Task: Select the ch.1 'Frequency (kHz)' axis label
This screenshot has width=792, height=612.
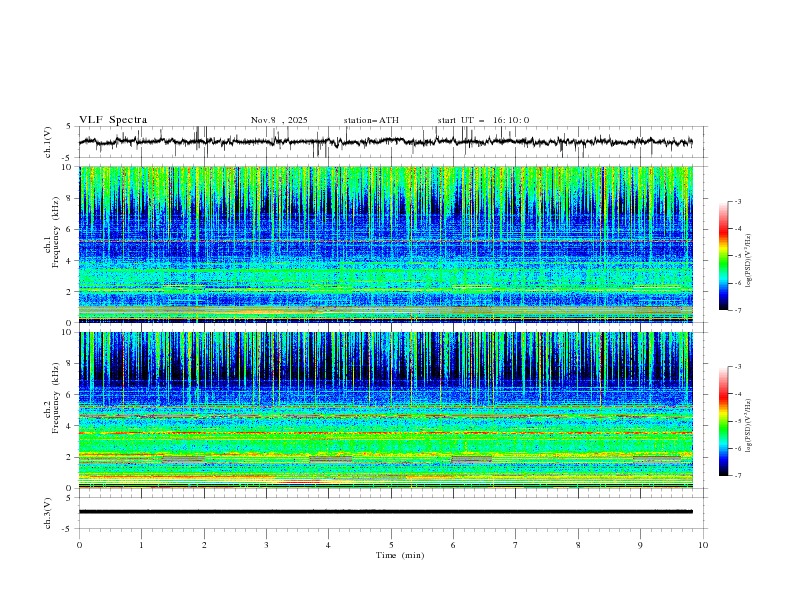Action: point(56,232)
